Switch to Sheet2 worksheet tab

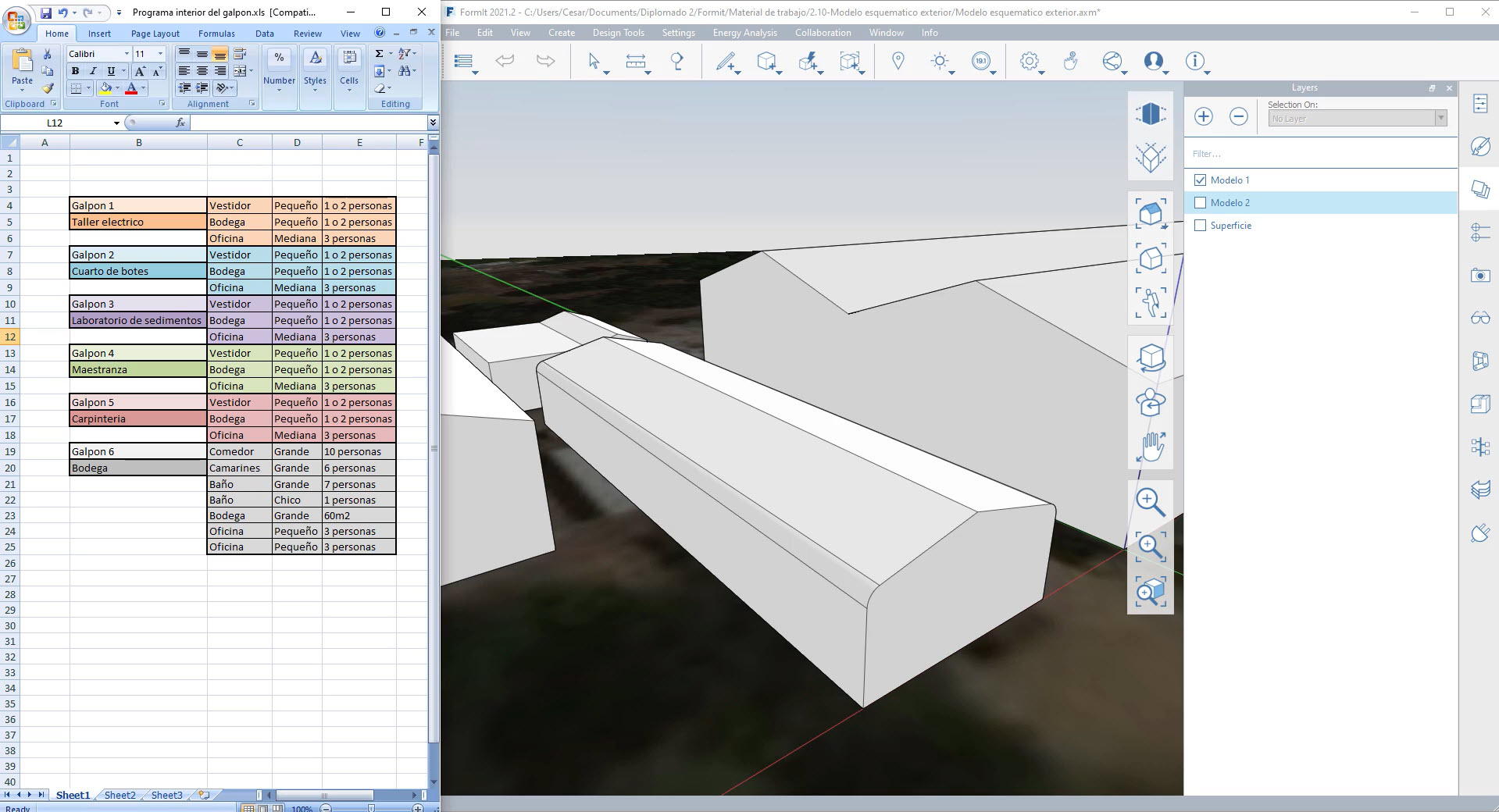120,795
